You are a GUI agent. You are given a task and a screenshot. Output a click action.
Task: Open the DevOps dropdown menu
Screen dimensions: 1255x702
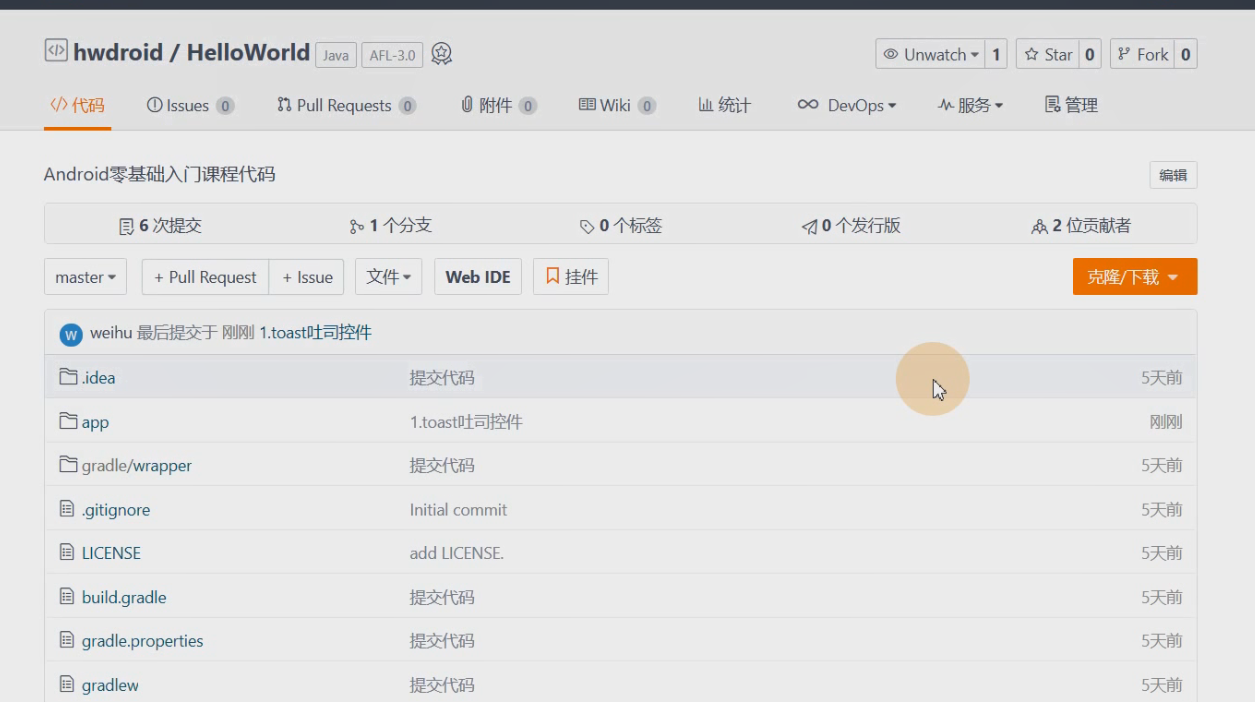coord(846,105)
